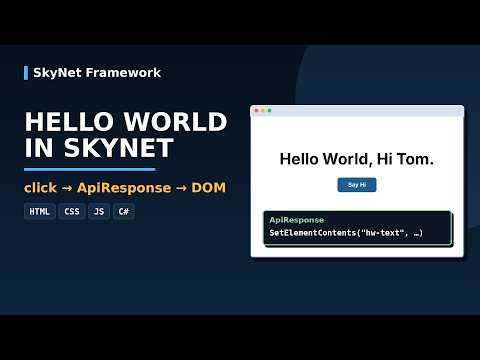The image size is (480, 360).
Task: Click the word 'click' in yellow subtitle
Action: tap(40, 188)
